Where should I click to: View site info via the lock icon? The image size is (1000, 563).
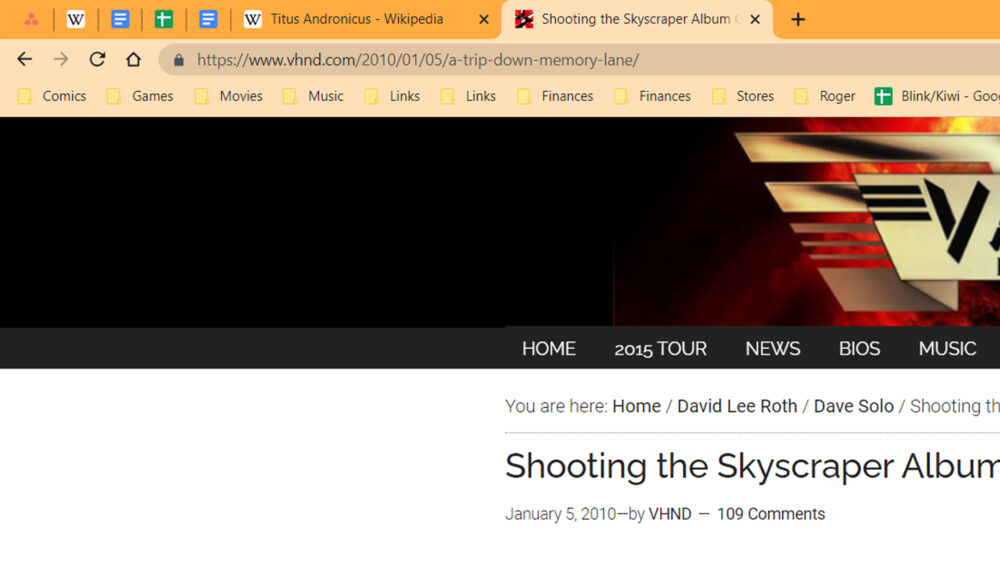pos(179,60)
